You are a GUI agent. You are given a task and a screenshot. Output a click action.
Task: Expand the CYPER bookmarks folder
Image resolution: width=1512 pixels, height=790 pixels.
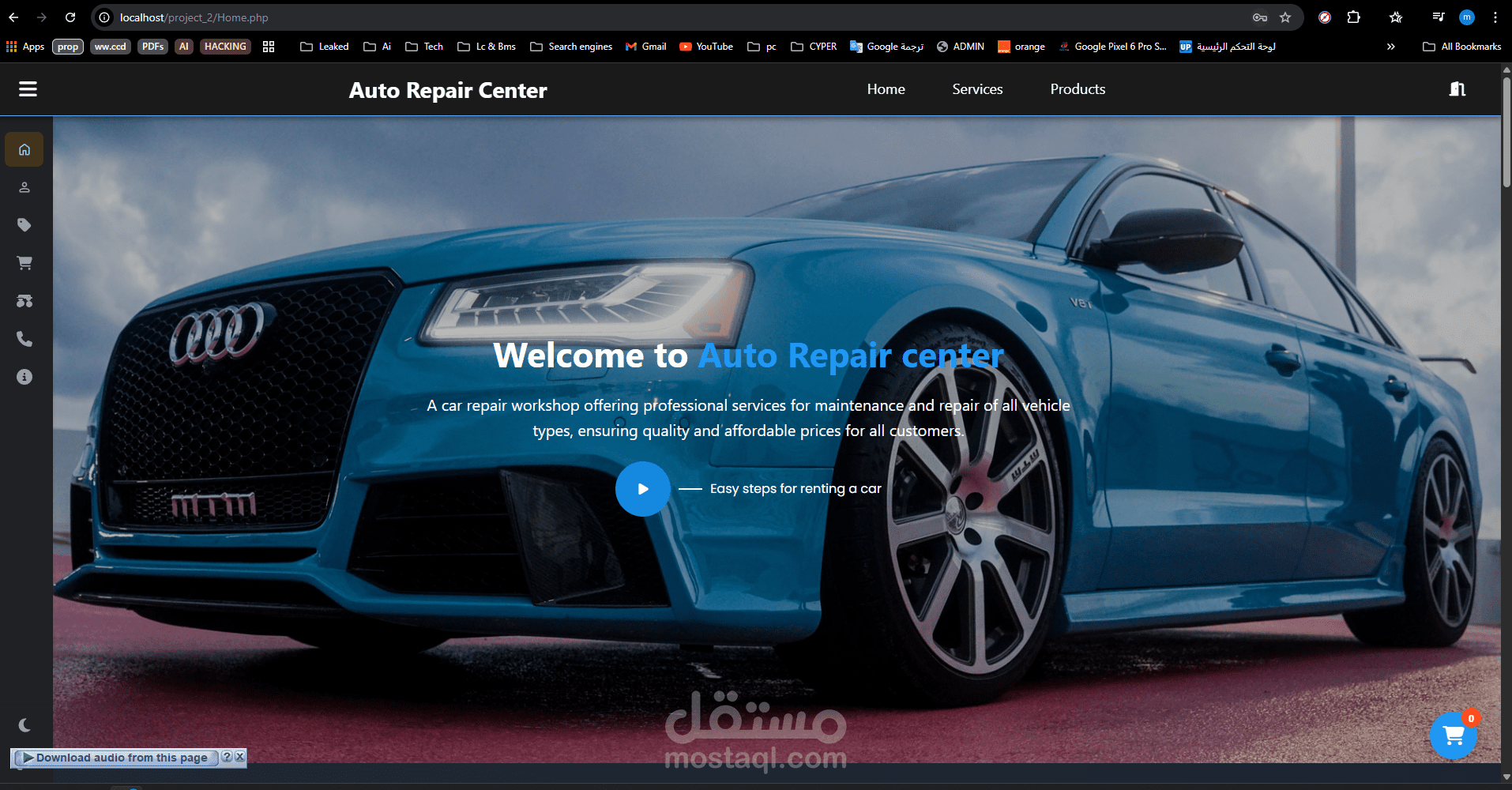pyautogui.click(x=814, y=47)
